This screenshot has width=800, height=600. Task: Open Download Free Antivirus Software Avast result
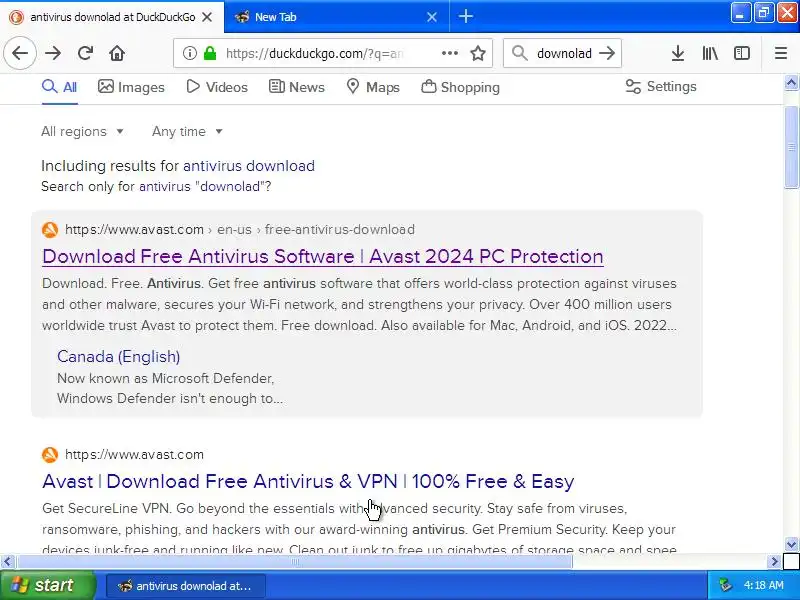click(322, 256)
